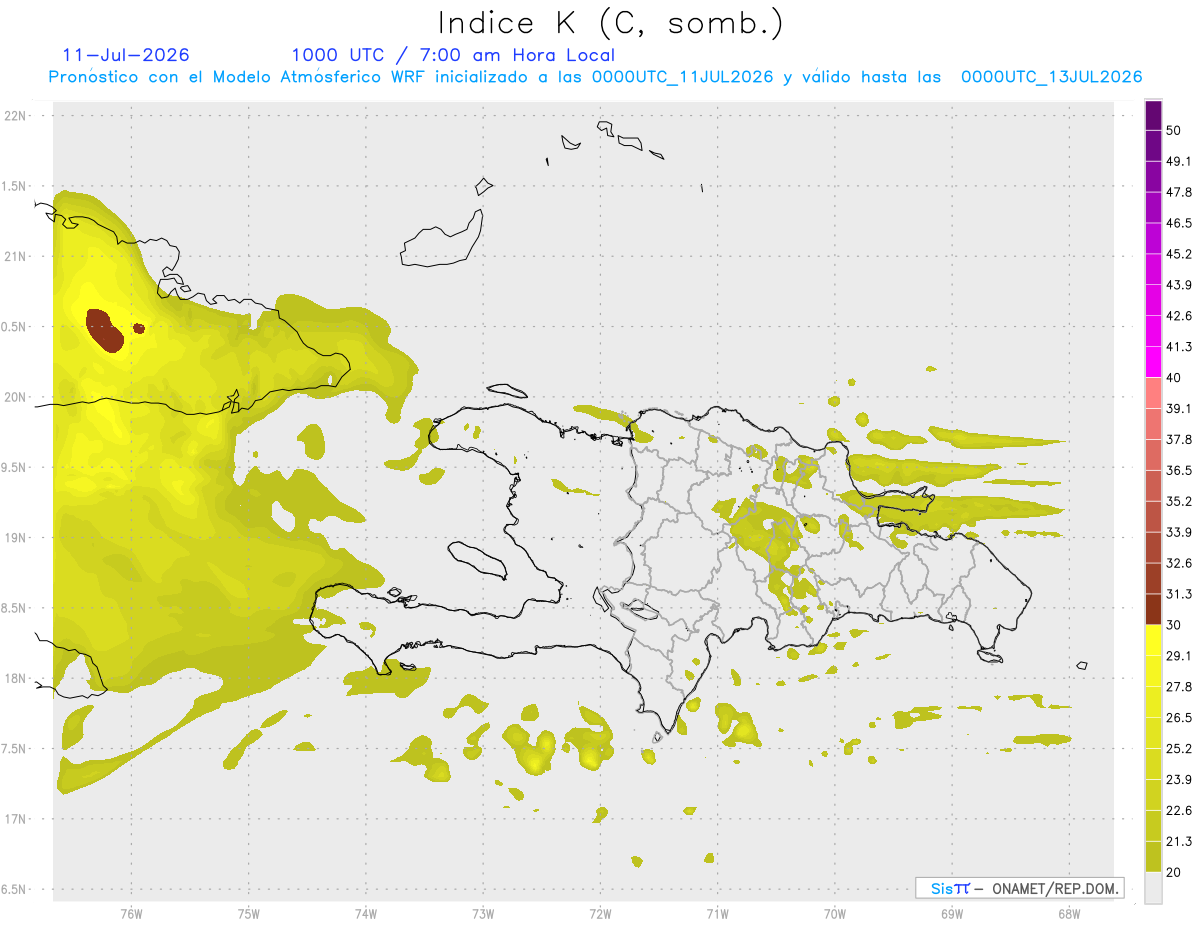Screen dimensions: 1200x927
Task: Click the 0000UTC_11JUL2026 initialization text
Action: pyautogui.click(x=682, y=77)
